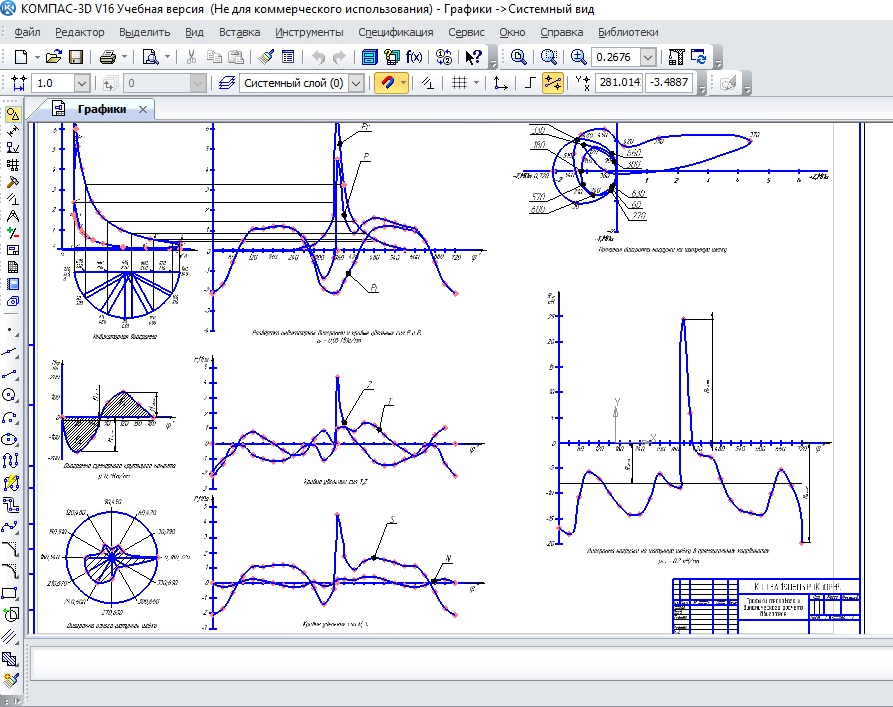Open the properties panel icon
893x707 pixels.
tap(288, 57)
